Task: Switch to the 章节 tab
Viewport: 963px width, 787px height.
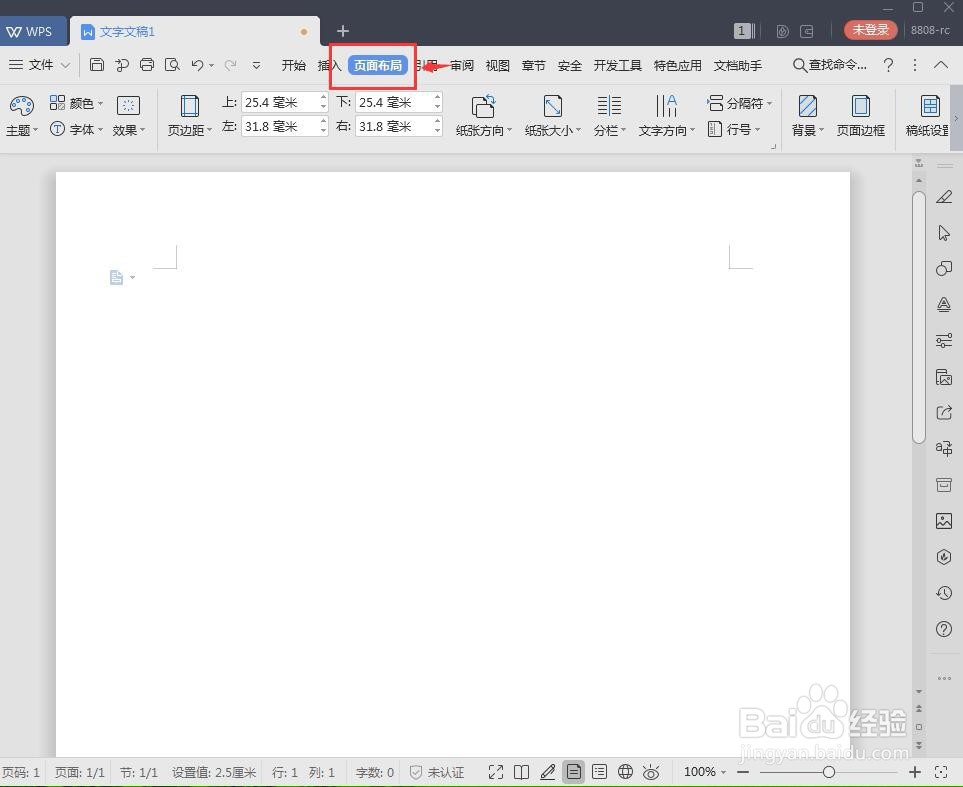Action: click(x=533, y=65)
